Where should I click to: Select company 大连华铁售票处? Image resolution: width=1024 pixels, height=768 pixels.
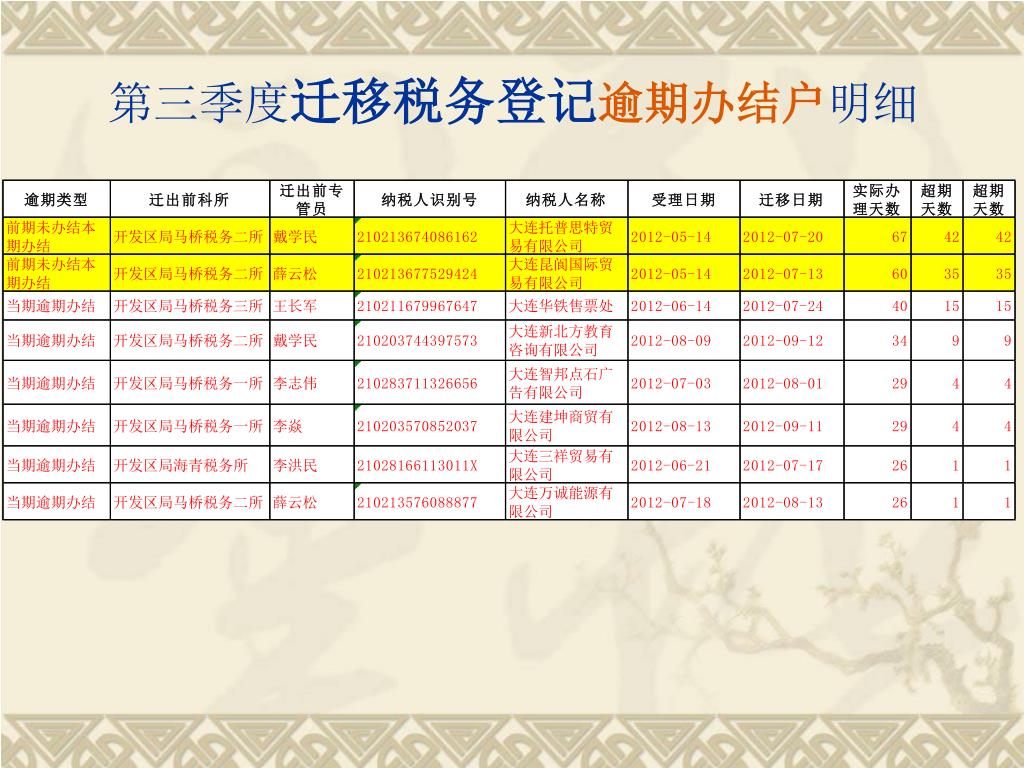pyautogui.click(x=560, y=306)
